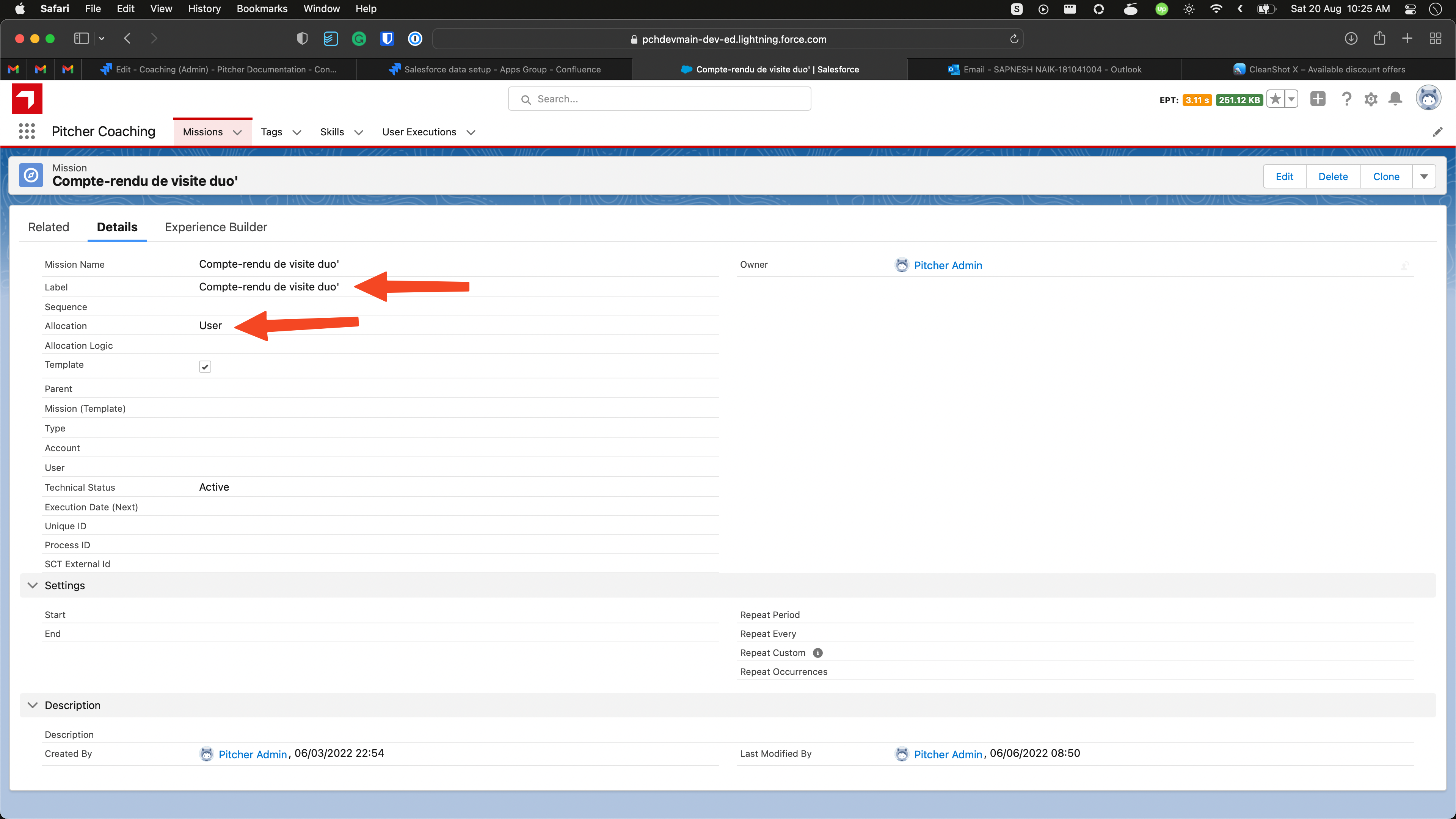
Task: Click the Repeat Custom info icon
Action: tap(817, 653)
